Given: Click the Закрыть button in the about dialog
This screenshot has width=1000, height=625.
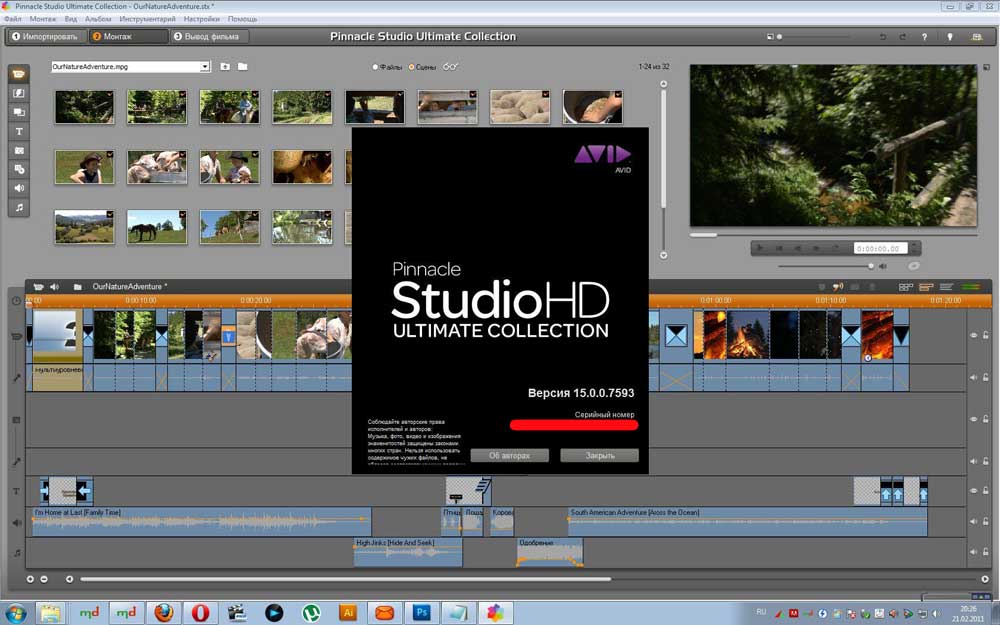Looking at the screenshot, I should pos(599,455).
